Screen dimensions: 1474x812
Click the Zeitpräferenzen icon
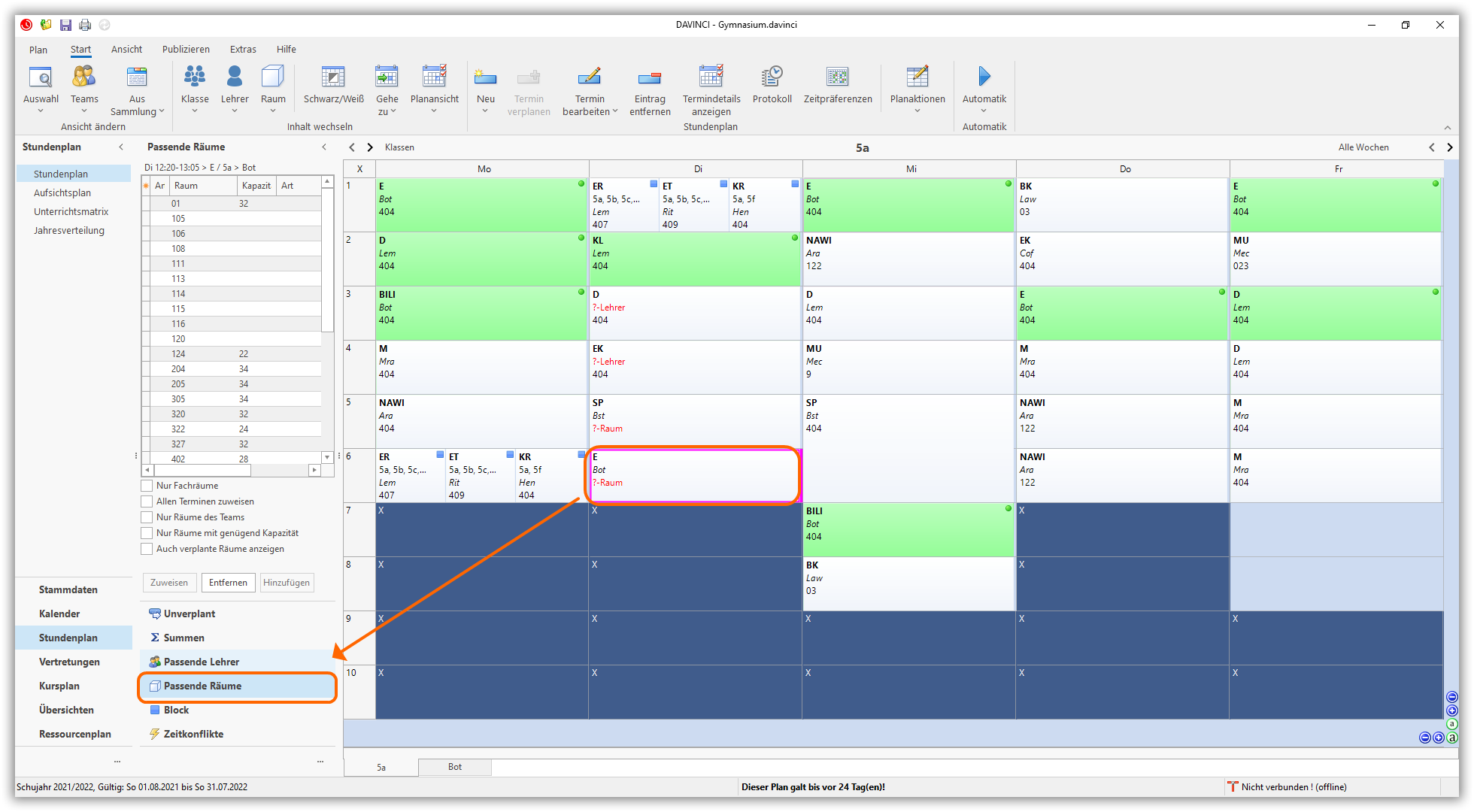(837, 77)
